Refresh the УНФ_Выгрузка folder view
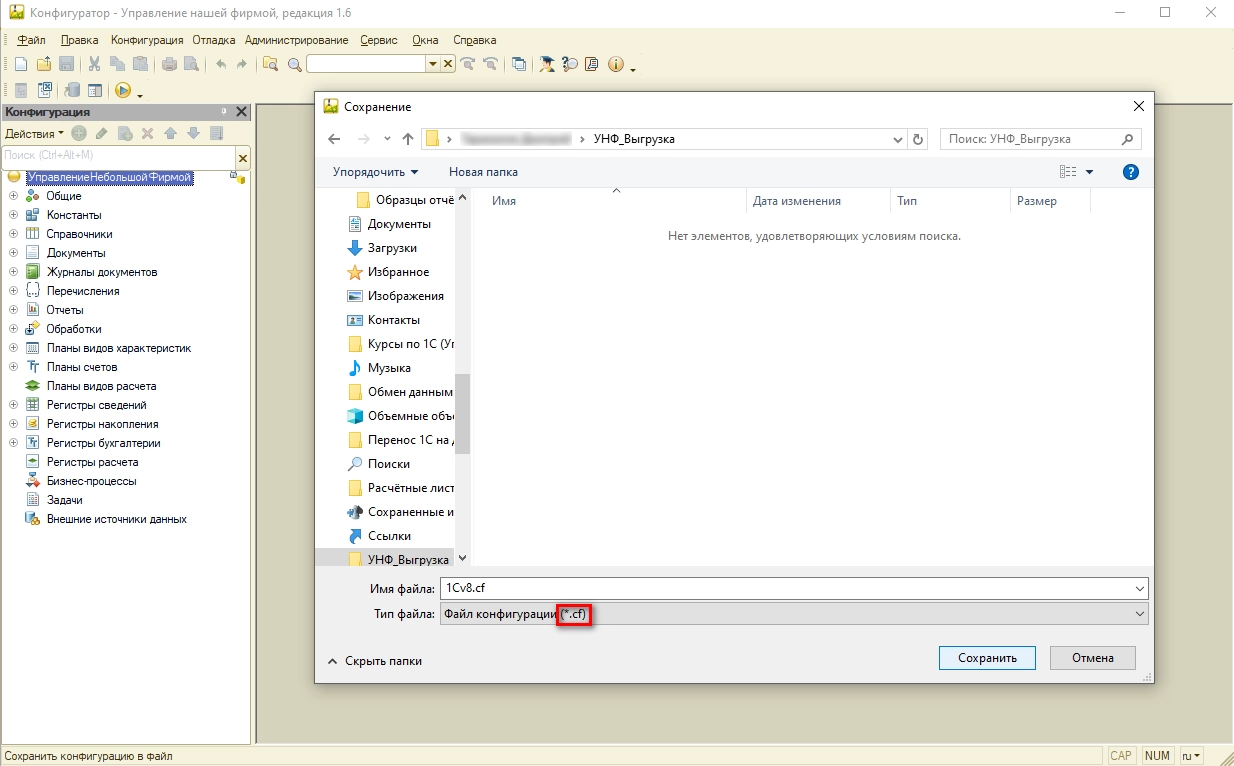Viewport: 1234px width, 766px height. pyautogui.click(x=919, y=139)
